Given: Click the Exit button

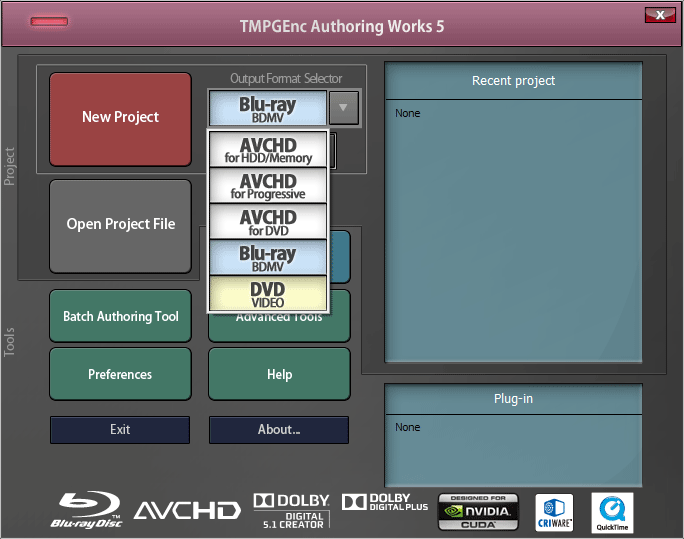Looking at the screenshot, I should tap(120, 430).
